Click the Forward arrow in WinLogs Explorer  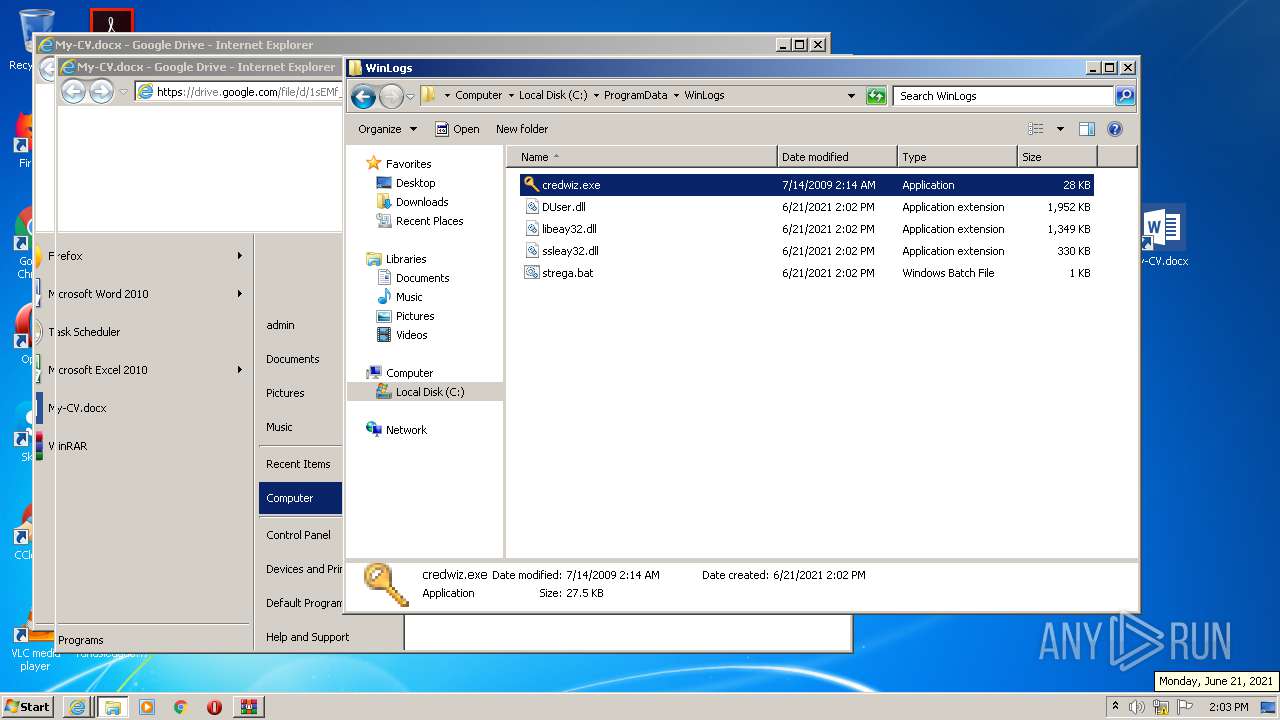[391, 96]
